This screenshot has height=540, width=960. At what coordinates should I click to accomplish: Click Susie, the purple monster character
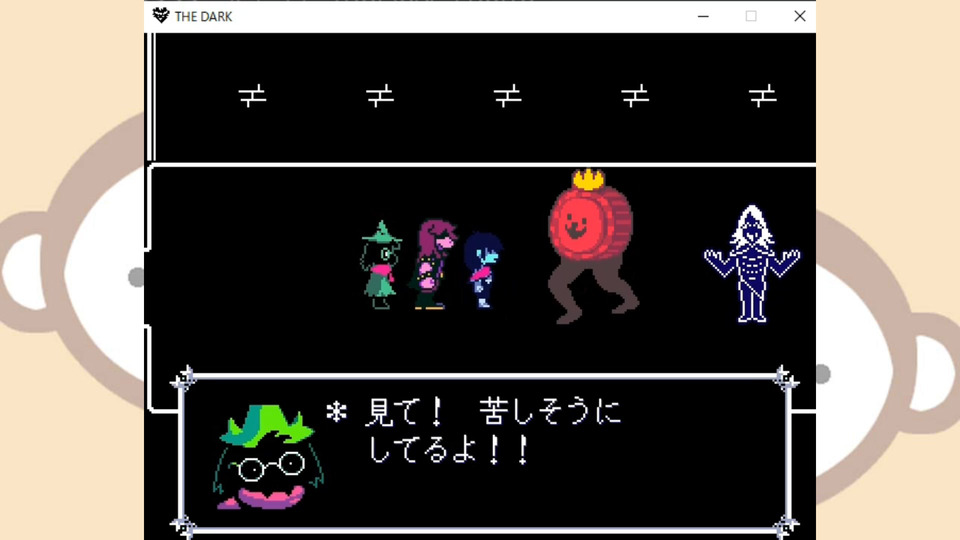click(433, 264)
